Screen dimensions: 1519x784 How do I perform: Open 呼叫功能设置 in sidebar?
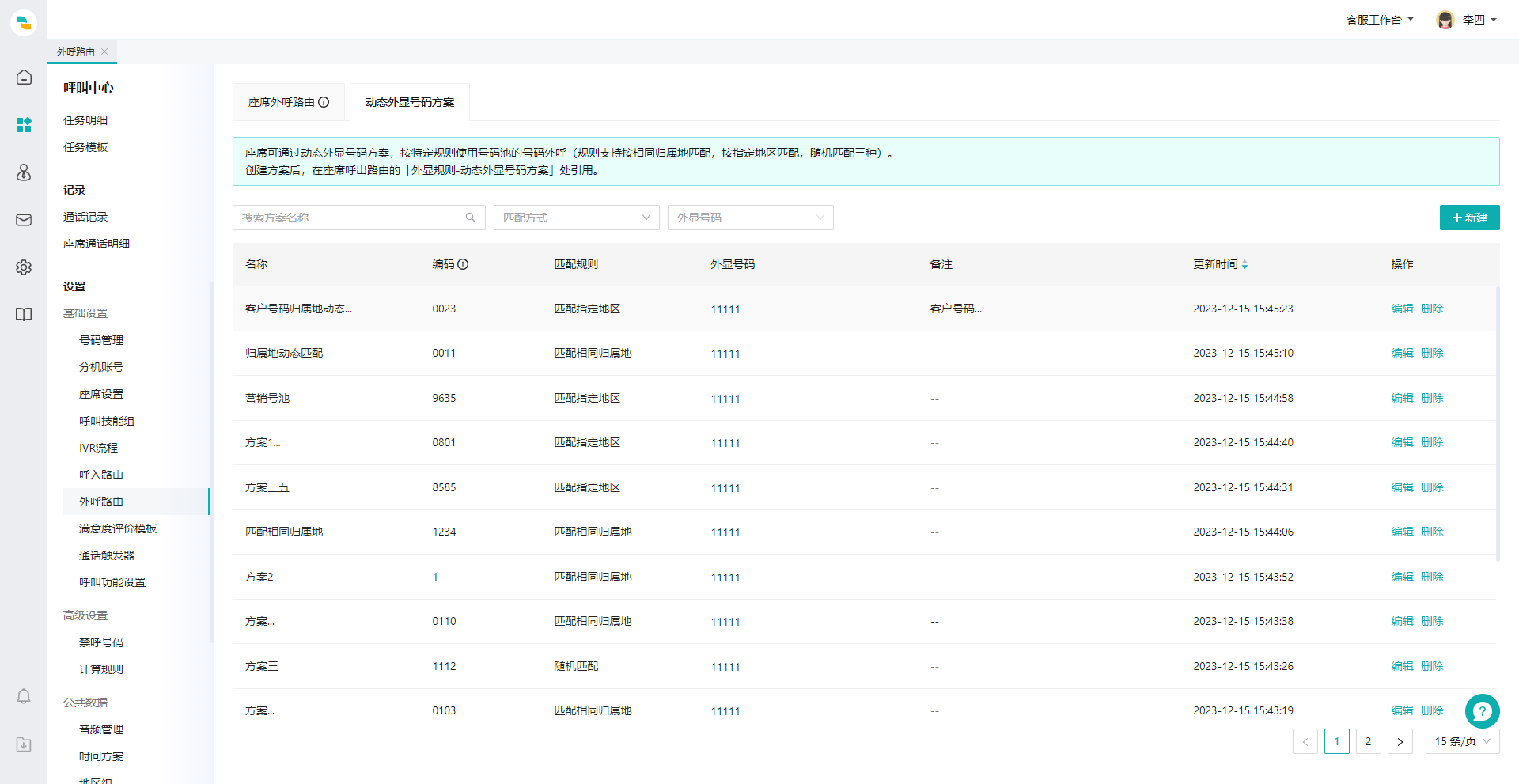point(112,582)
